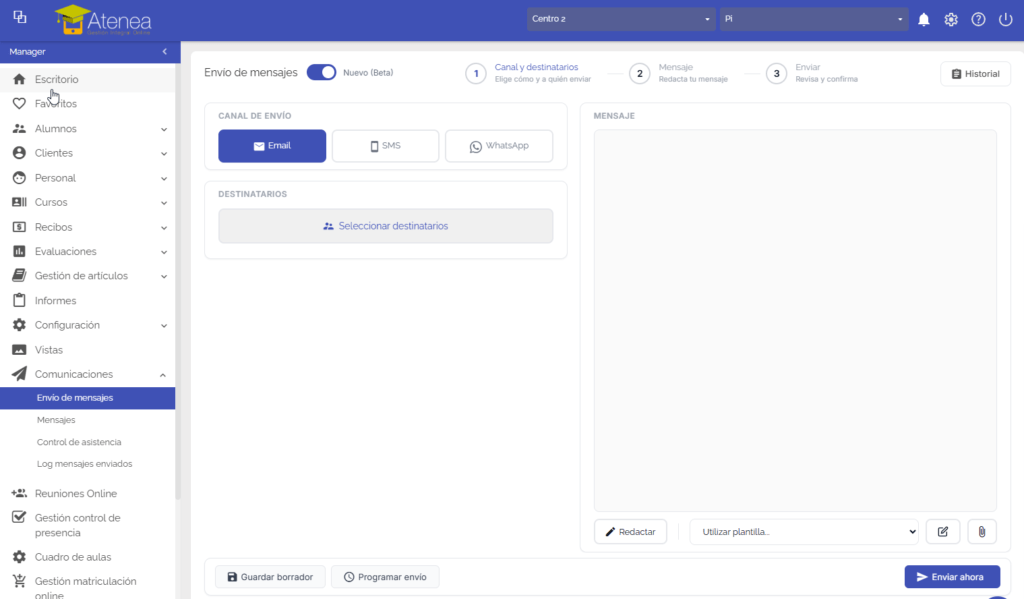1024x599 pixels.
Task: Click the Redactar button
Action: (x=630, y=532)
